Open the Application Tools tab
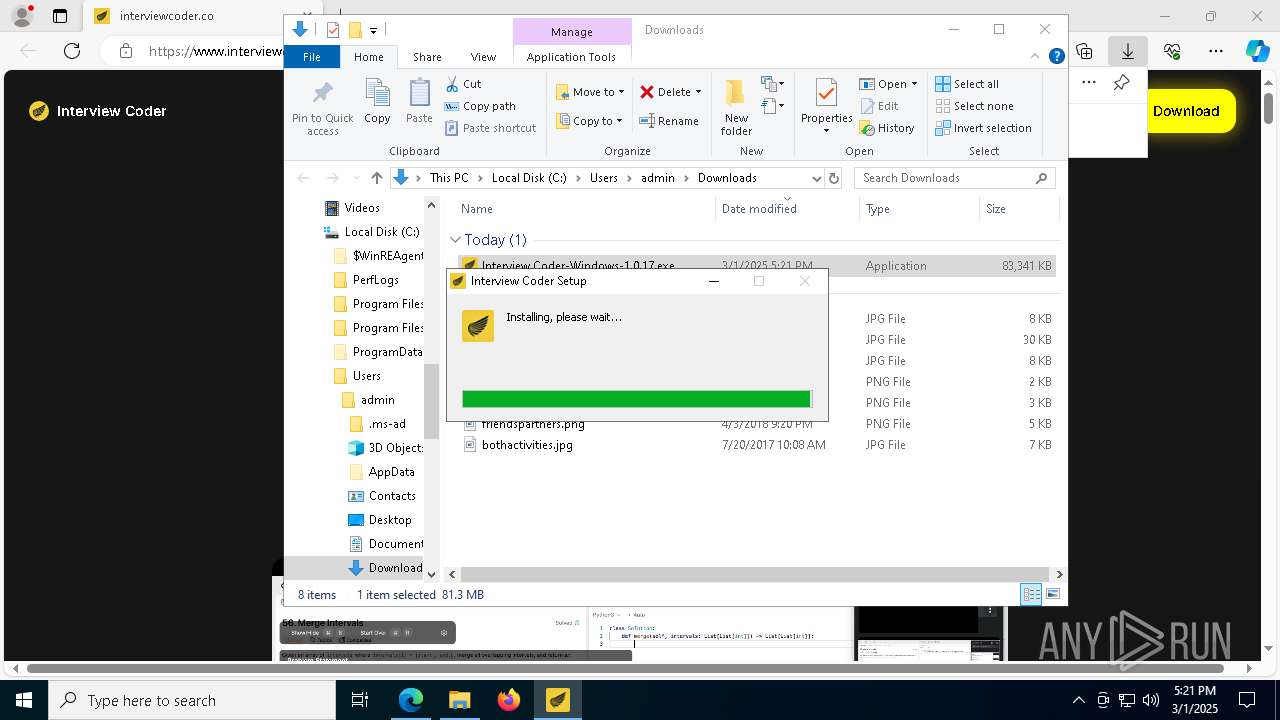 pos(571,57)
